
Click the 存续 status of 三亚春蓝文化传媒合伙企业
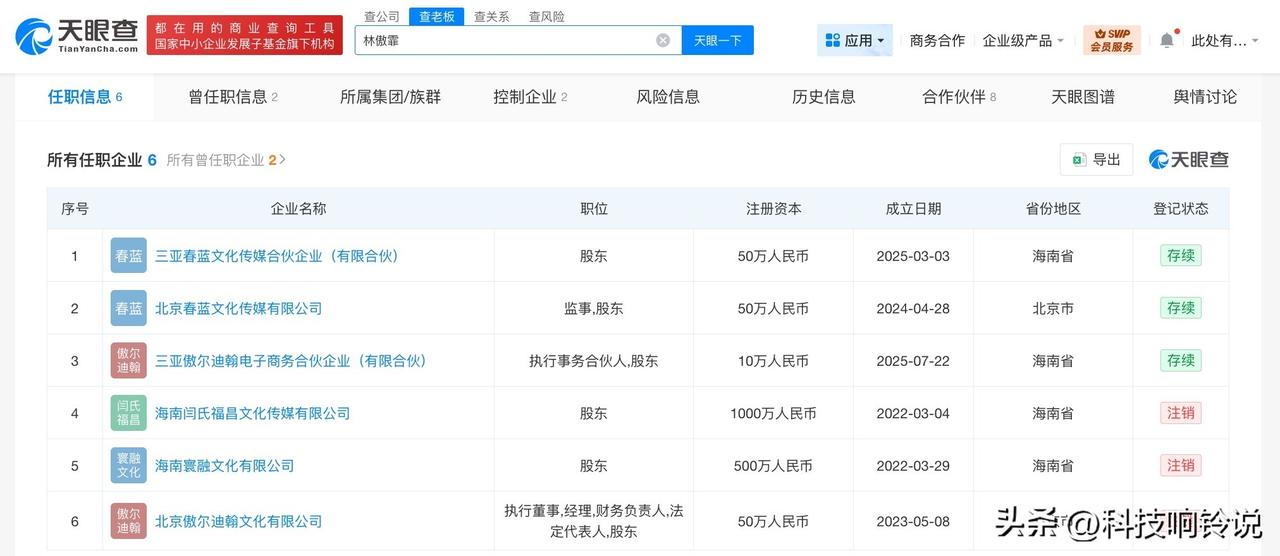point(1181,255)
